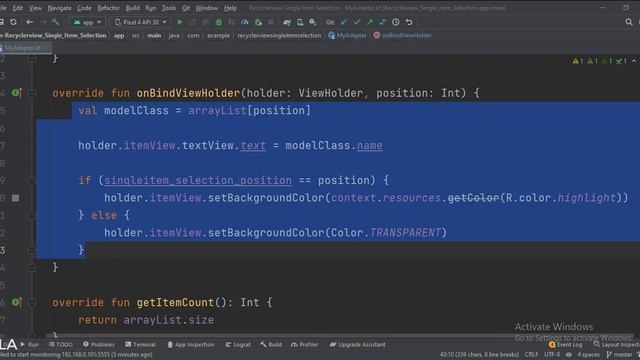The height and width of the screenshot is (360, 640).
Task: Open the Pixel 4 API 30 device dropdown
Action: 141,22
